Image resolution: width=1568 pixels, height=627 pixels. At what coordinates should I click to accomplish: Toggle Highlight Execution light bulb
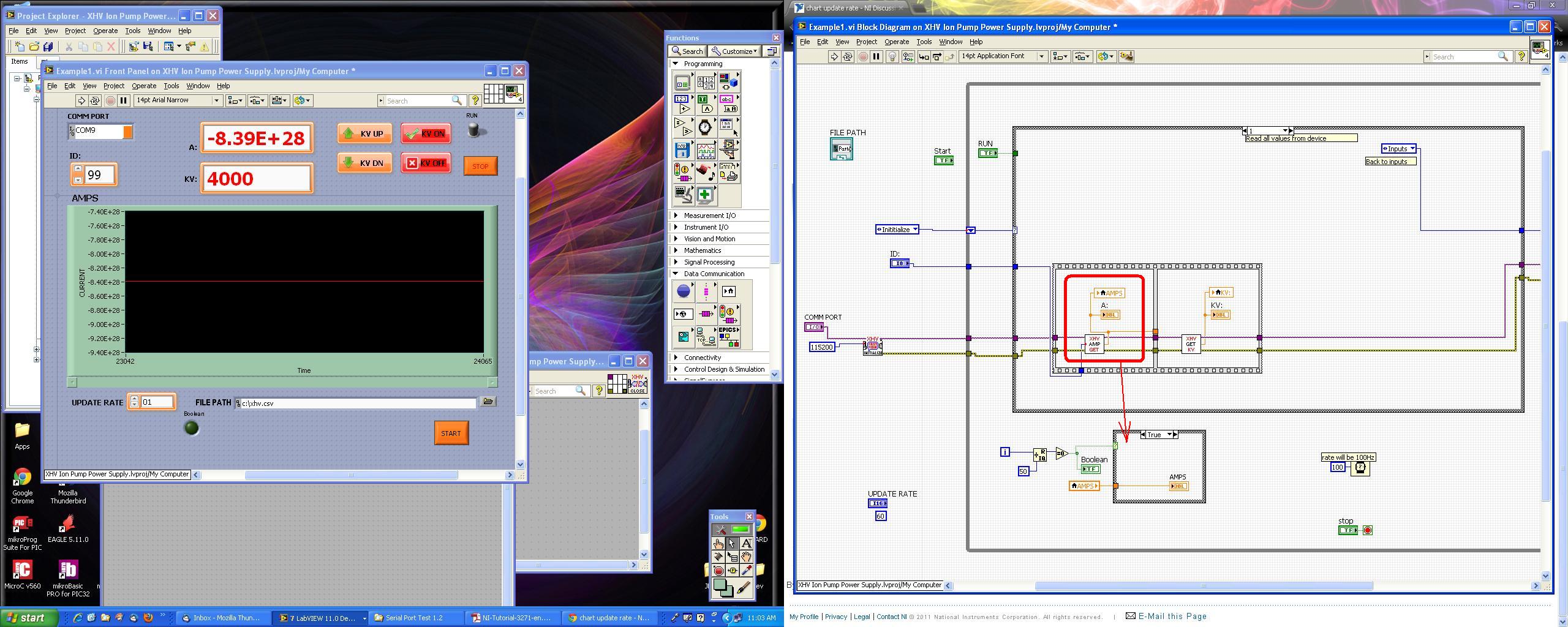[x=893, y=56]
